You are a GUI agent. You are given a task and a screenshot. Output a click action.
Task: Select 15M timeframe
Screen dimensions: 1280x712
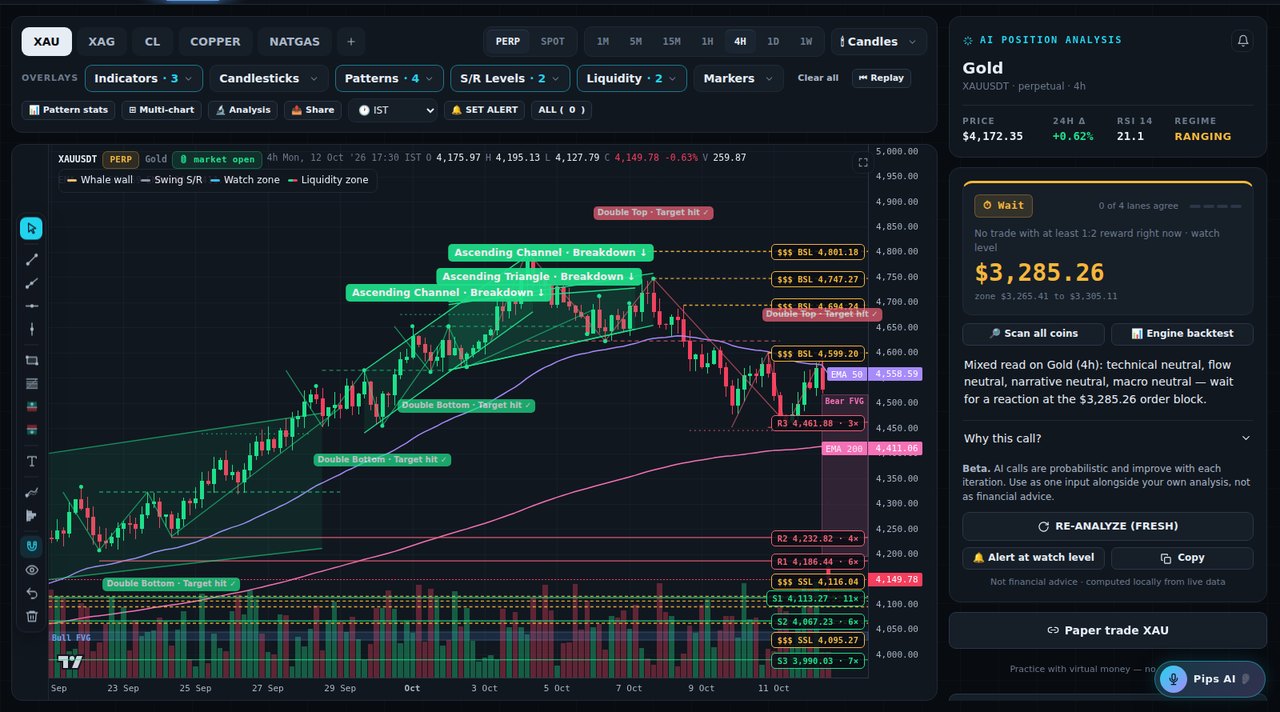point(672,42)
